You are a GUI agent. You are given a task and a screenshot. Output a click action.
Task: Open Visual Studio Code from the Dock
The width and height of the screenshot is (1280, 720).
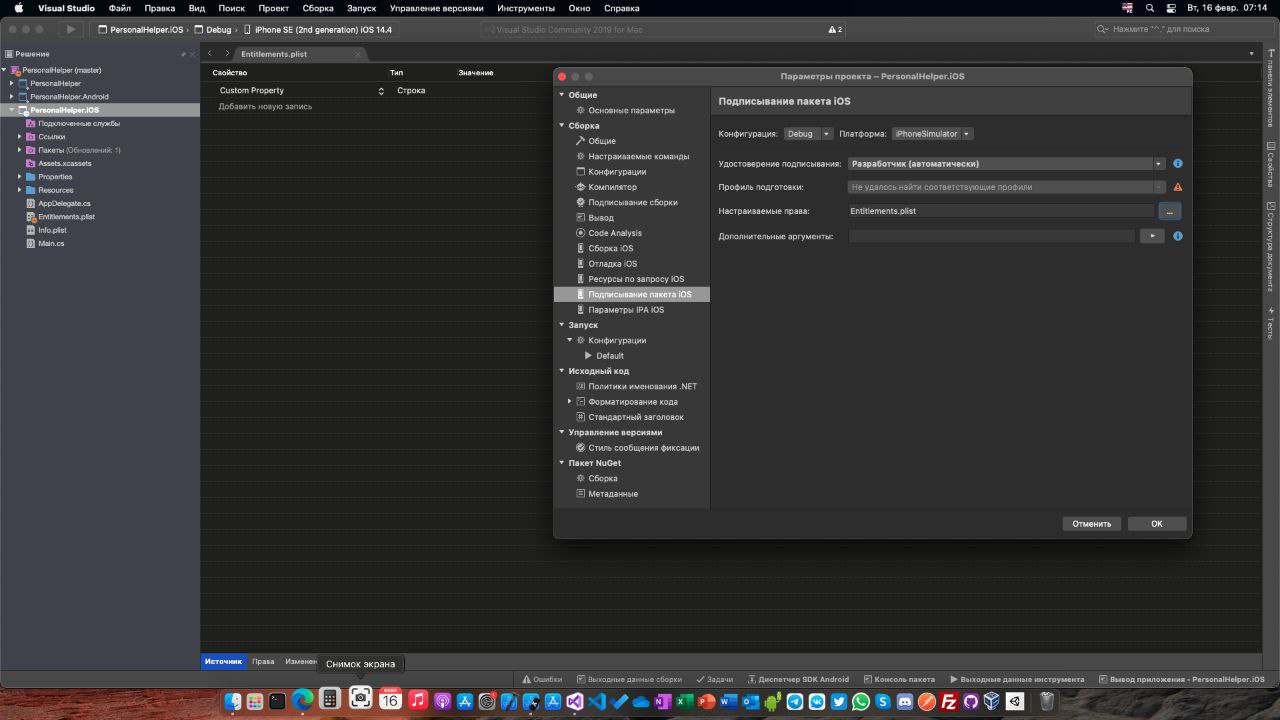coord(598,701)
